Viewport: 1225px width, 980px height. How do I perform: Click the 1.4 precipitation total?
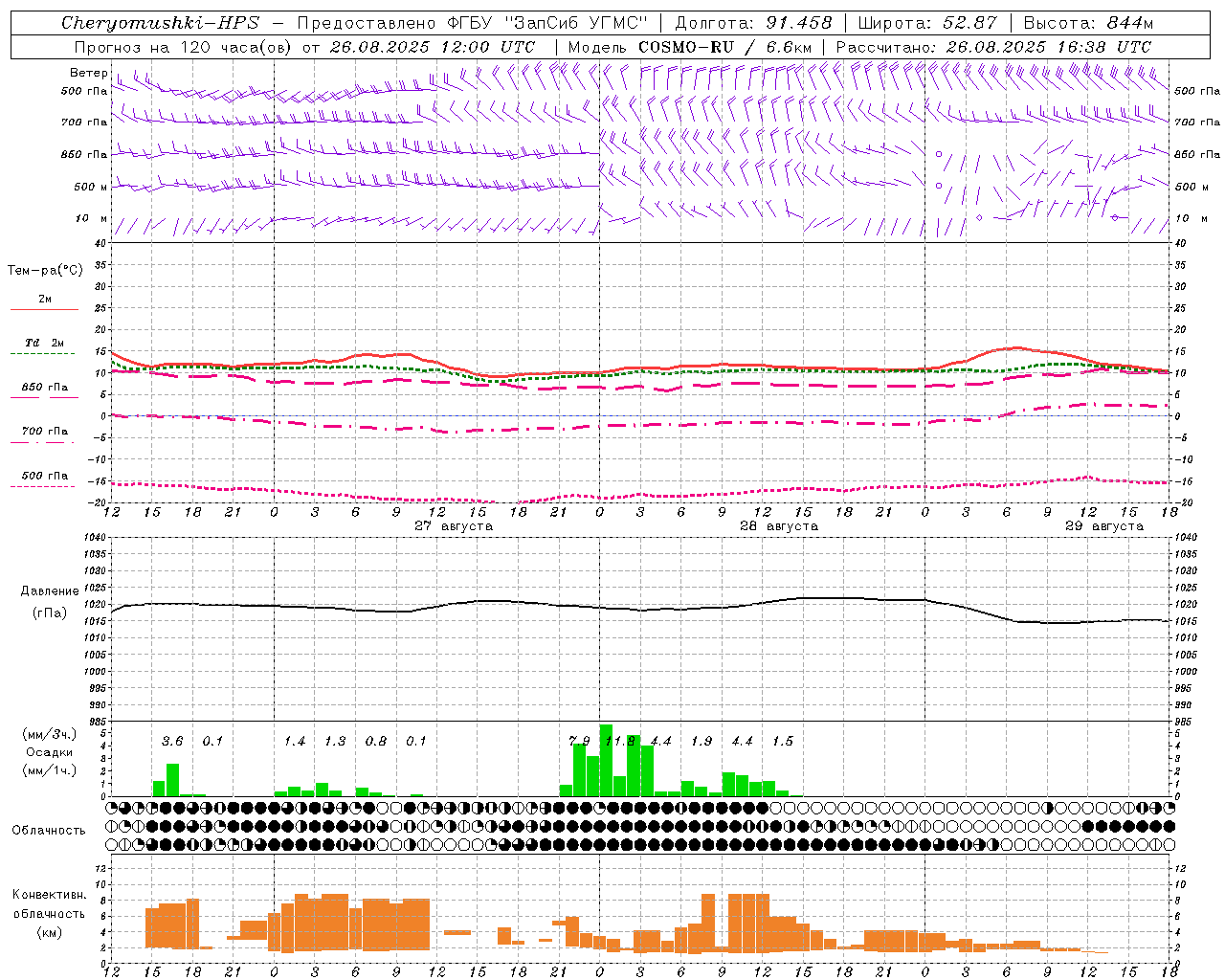tap(295, 742)
